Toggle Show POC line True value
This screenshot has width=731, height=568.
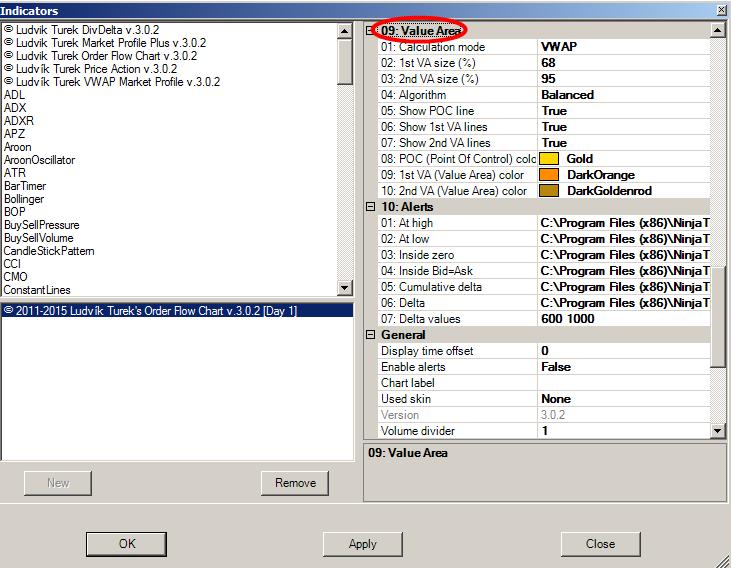pyautogui.click(x=624, y=111)
